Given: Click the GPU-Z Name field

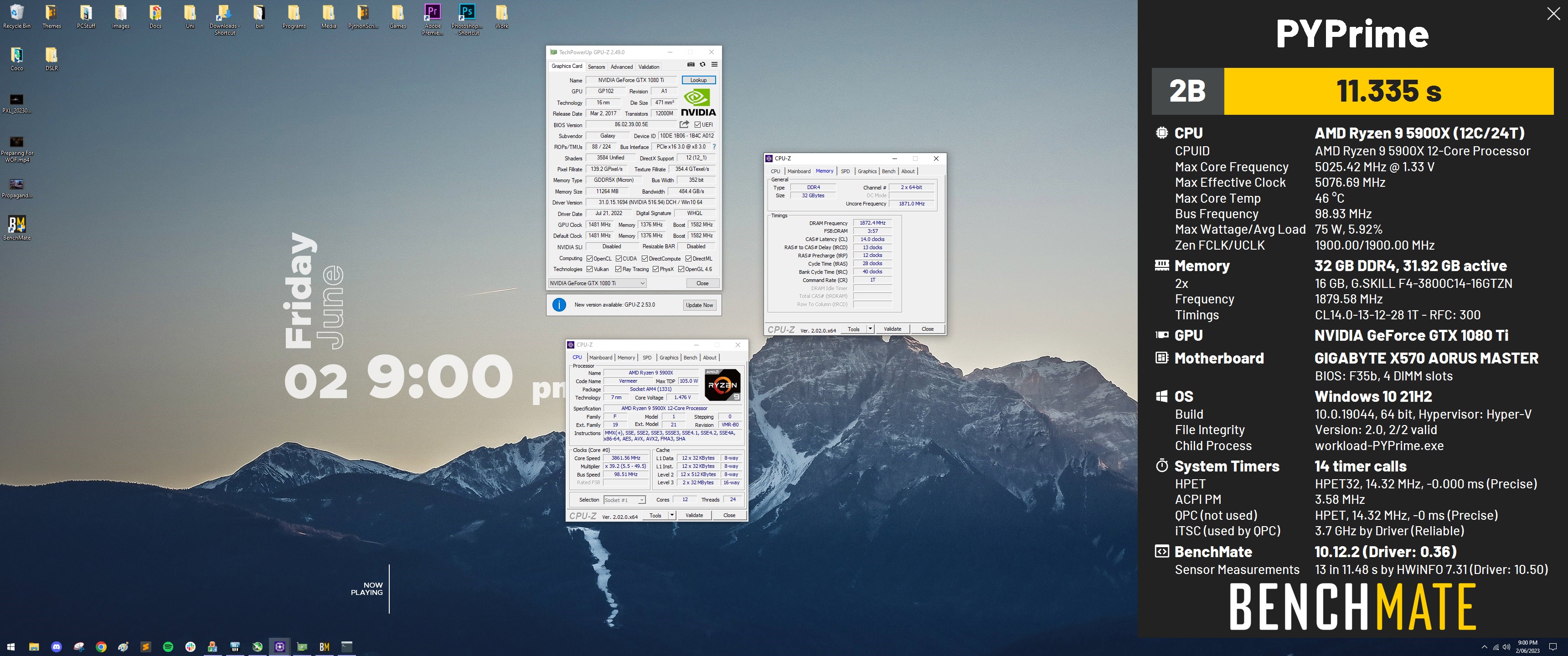Looking at the screenshot, I should 630,80.
